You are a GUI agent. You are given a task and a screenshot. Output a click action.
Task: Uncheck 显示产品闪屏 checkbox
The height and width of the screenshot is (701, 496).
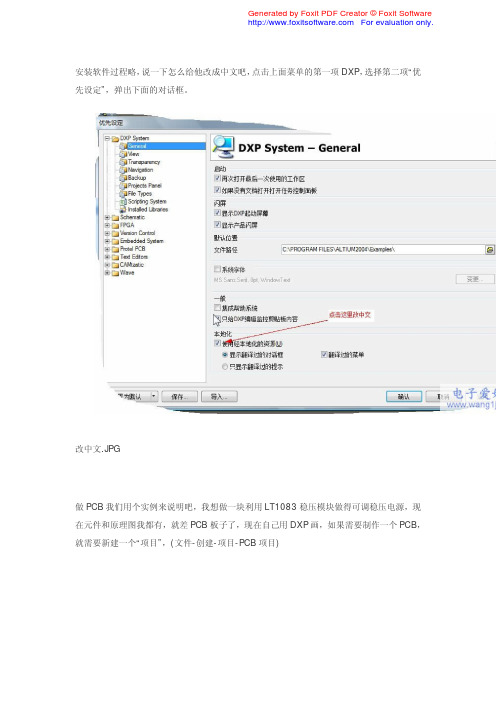coord(217,224)
